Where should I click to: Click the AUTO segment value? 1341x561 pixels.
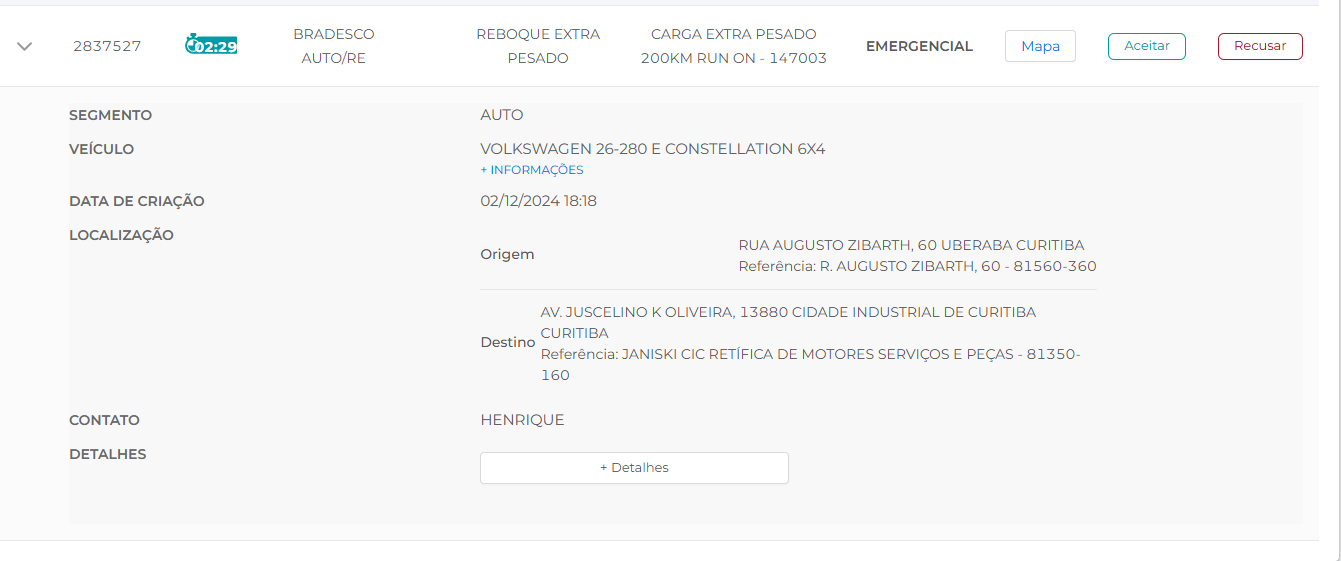[502, 115]
